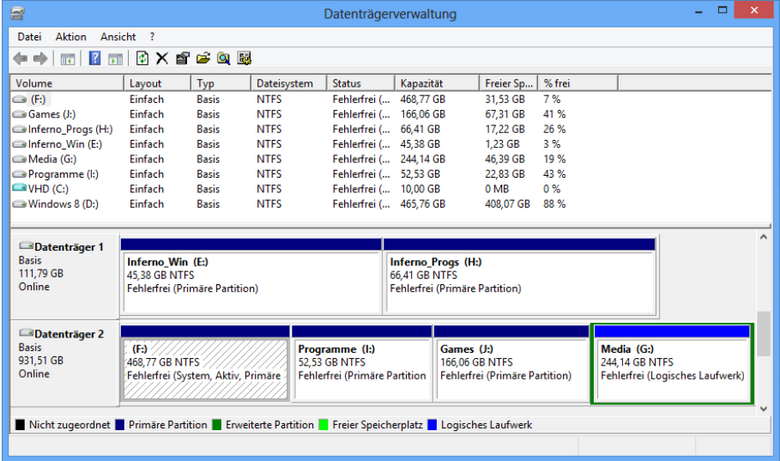Select the Media (G:) volume name in list
The width and height of the screenshot is (780, 461).
click(x=52, y=159)
